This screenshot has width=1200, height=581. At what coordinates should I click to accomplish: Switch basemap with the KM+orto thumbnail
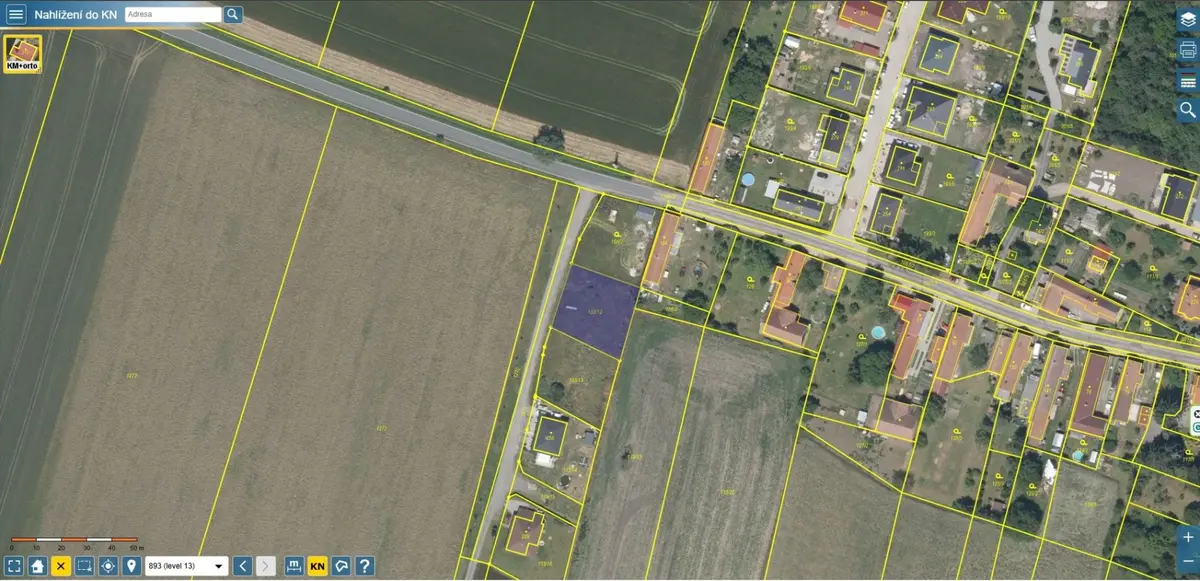pyautogui.click(x=23, y=54)
